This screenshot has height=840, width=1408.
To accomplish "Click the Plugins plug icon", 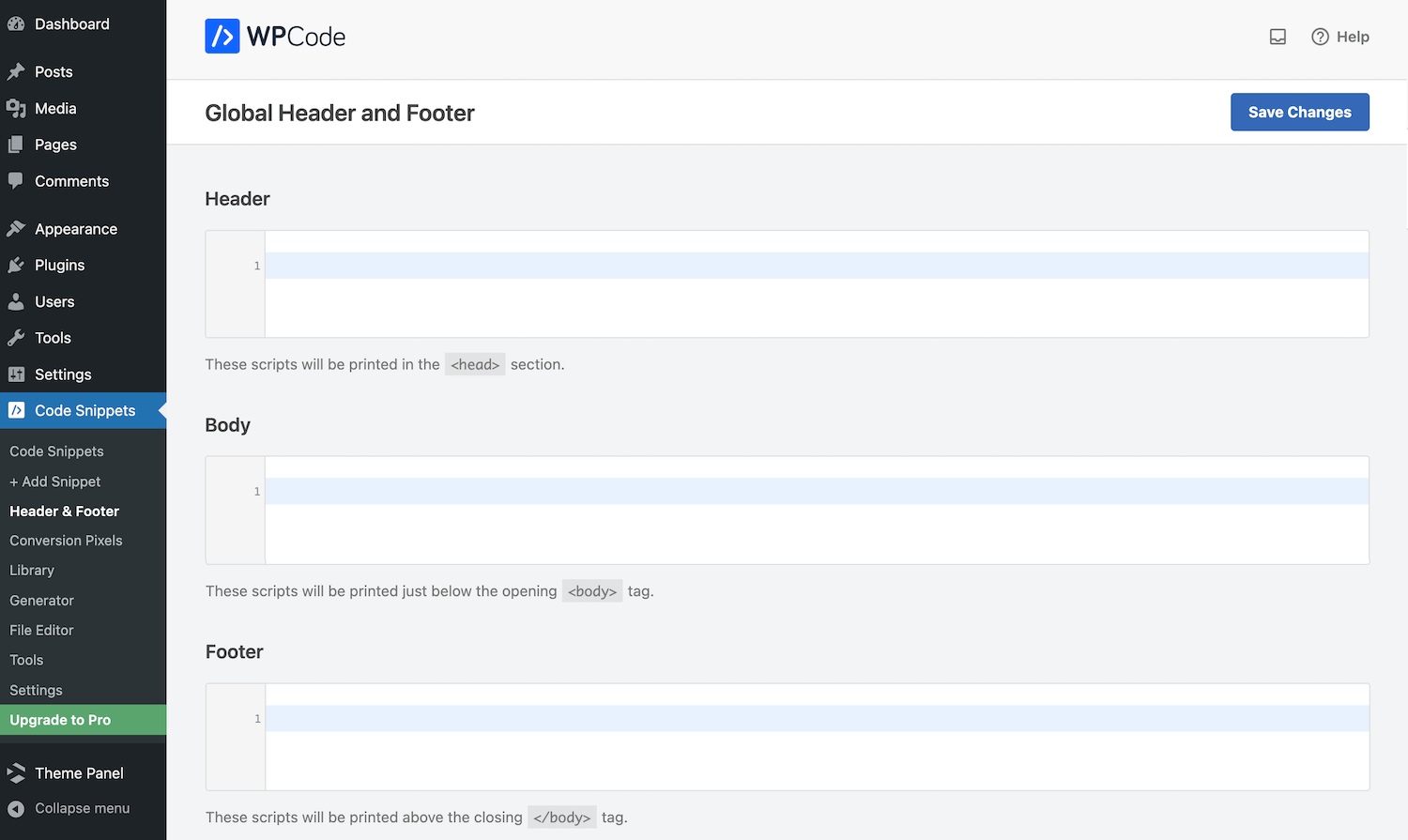I will click(16, 266).
